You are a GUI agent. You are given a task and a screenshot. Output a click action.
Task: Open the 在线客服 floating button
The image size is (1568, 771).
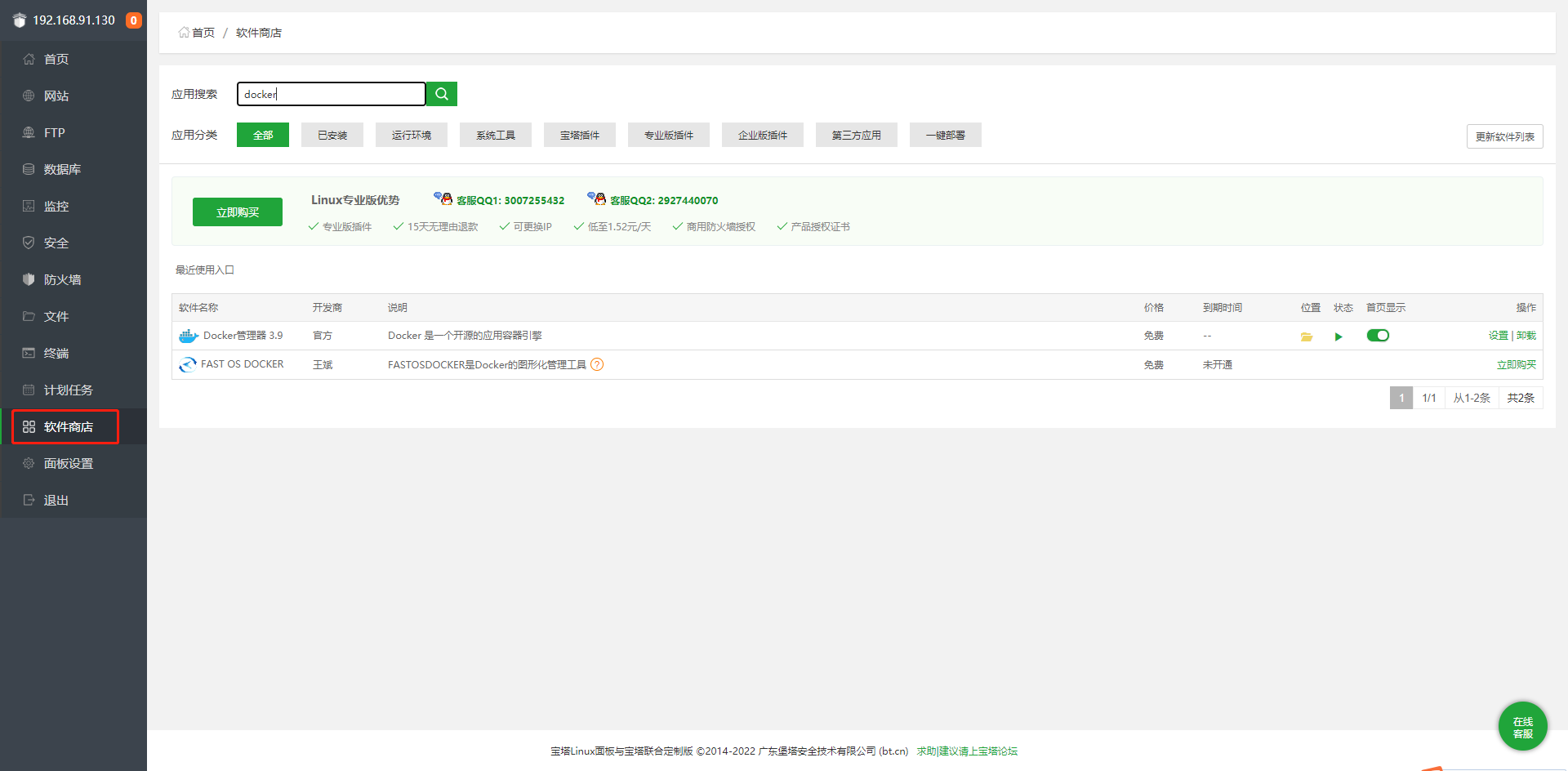[x=1523, y=726]
